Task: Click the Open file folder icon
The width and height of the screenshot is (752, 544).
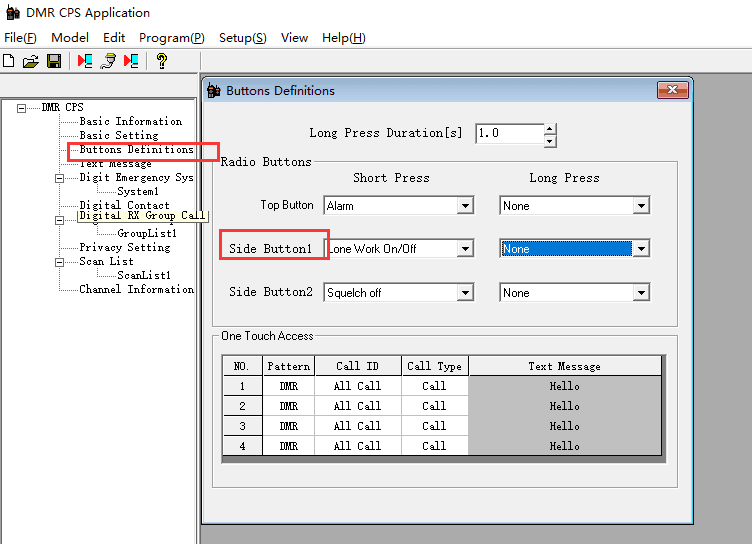Action: pyautogui.click(x=31, y=61)
